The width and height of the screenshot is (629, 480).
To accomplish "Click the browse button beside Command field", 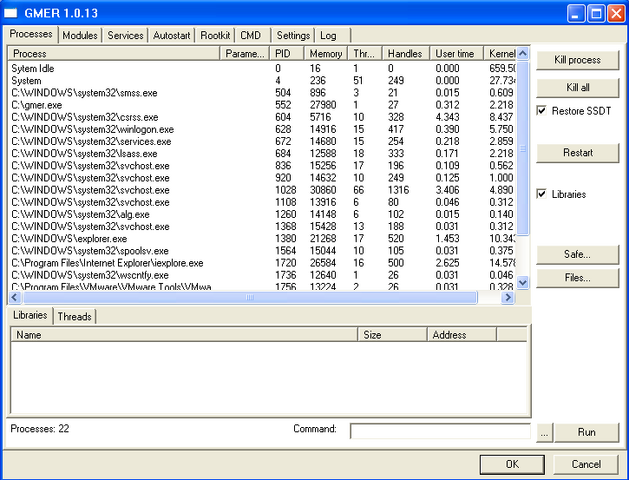I will [x=544, y=432].
